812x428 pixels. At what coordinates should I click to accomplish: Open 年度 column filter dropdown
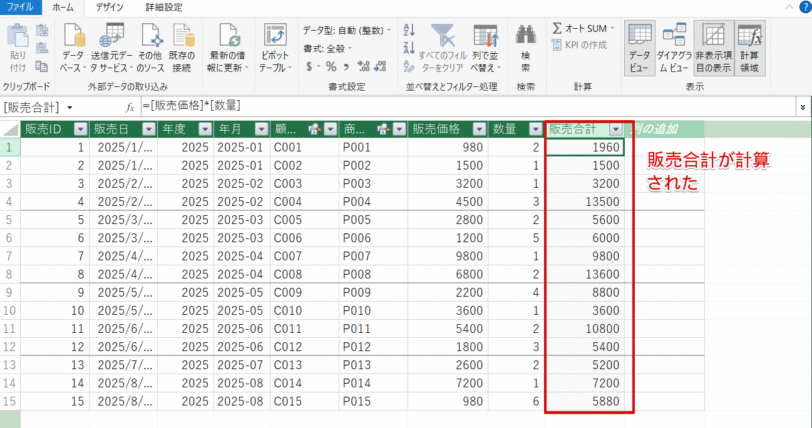point(205,129)
